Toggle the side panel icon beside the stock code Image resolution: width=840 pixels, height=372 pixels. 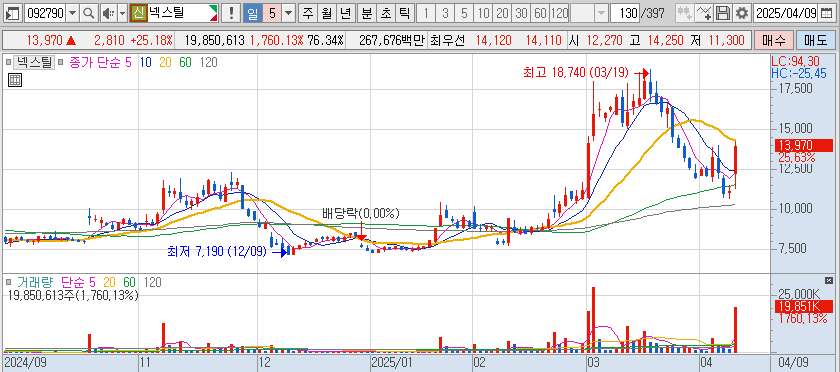(13, 13)
